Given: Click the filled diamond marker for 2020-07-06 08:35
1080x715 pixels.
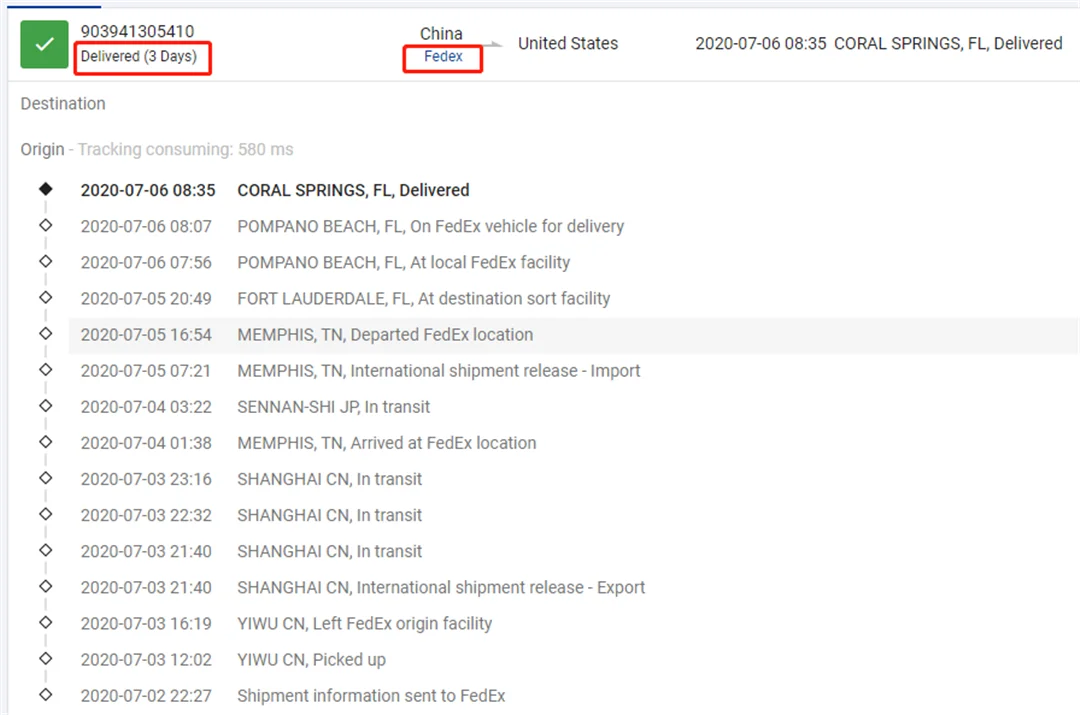Looking at the screenshot, I should 45,189.
